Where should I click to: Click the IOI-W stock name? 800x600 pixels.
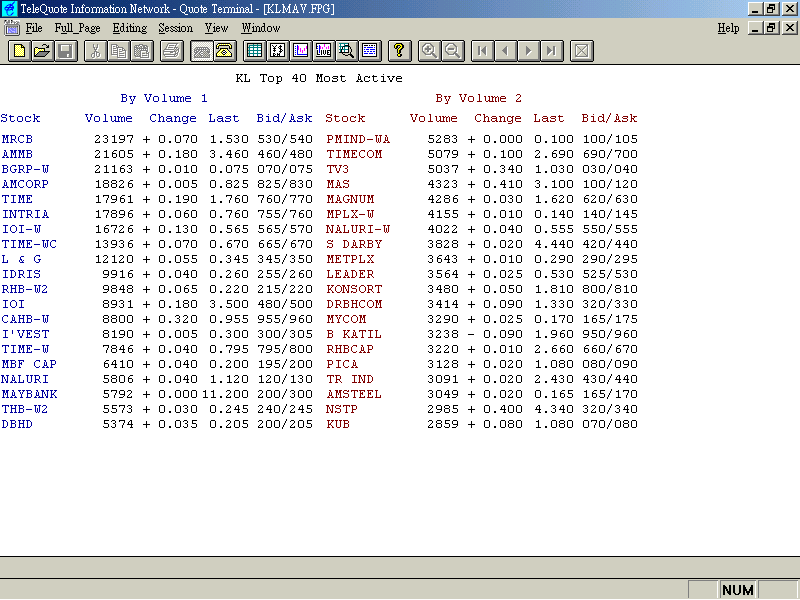point(21,229)
